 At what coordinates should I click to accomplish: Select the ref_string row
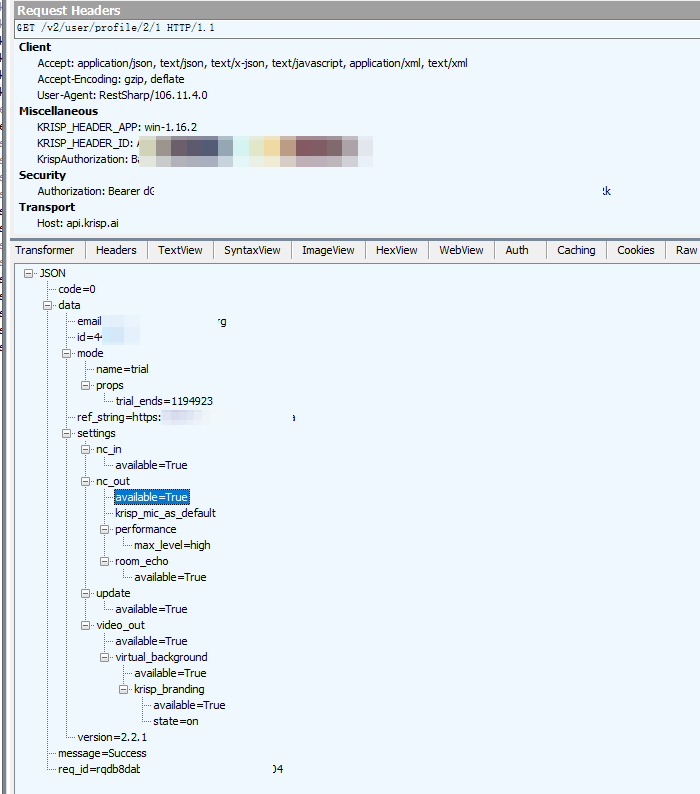(186, 417)
